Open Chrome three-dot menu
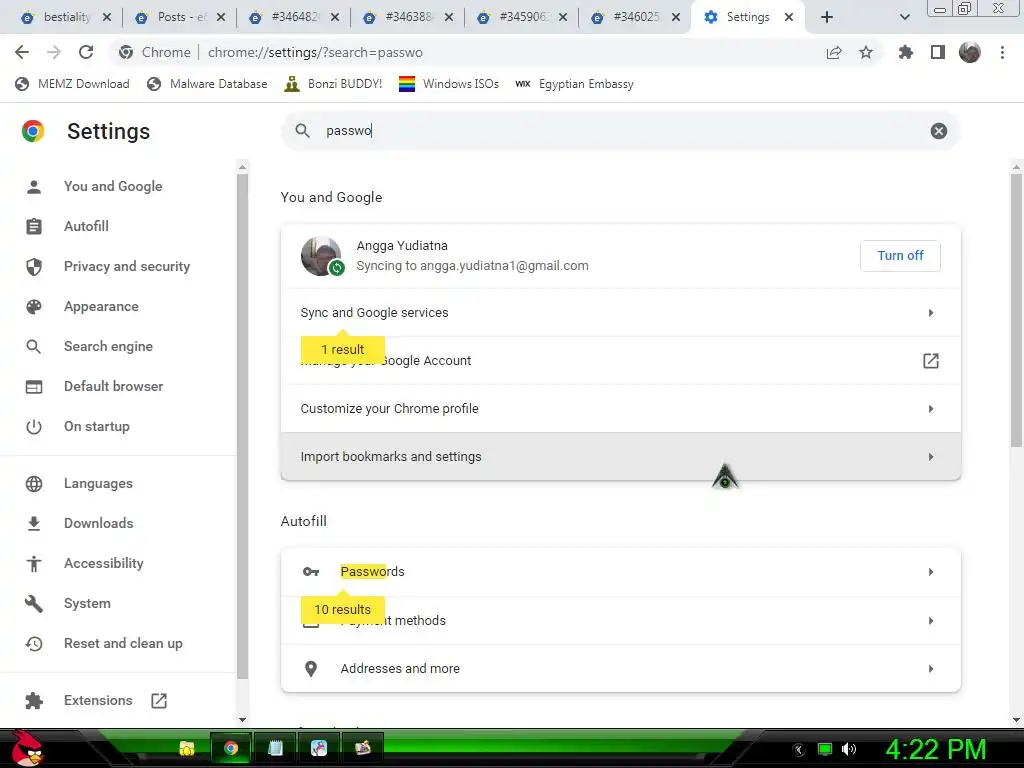 coord(1002,52)
